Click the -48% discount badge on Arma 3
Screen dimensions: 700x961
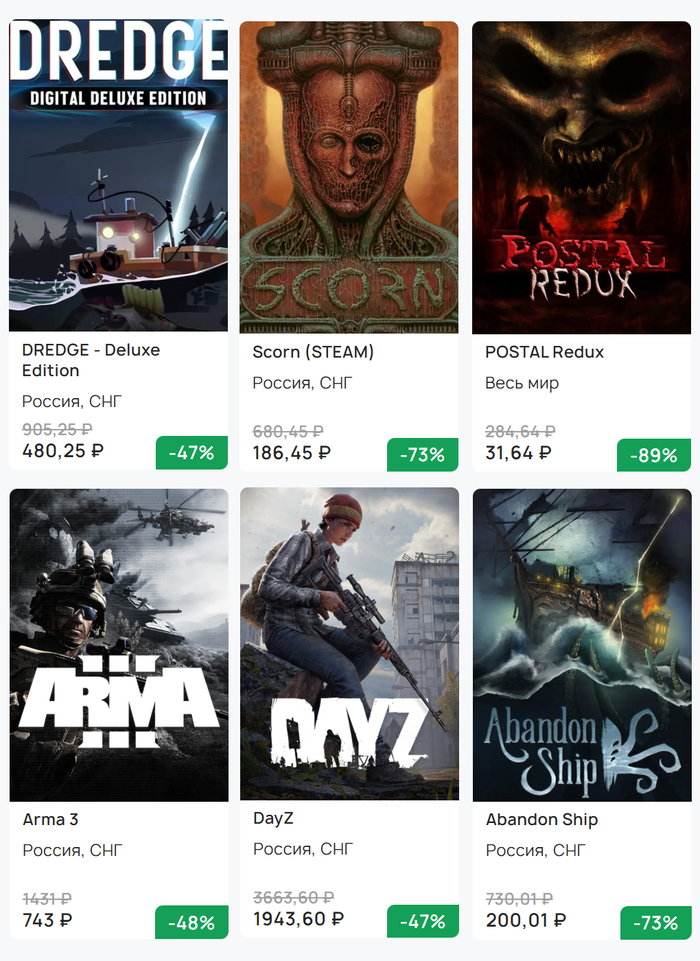click(192, 922)
